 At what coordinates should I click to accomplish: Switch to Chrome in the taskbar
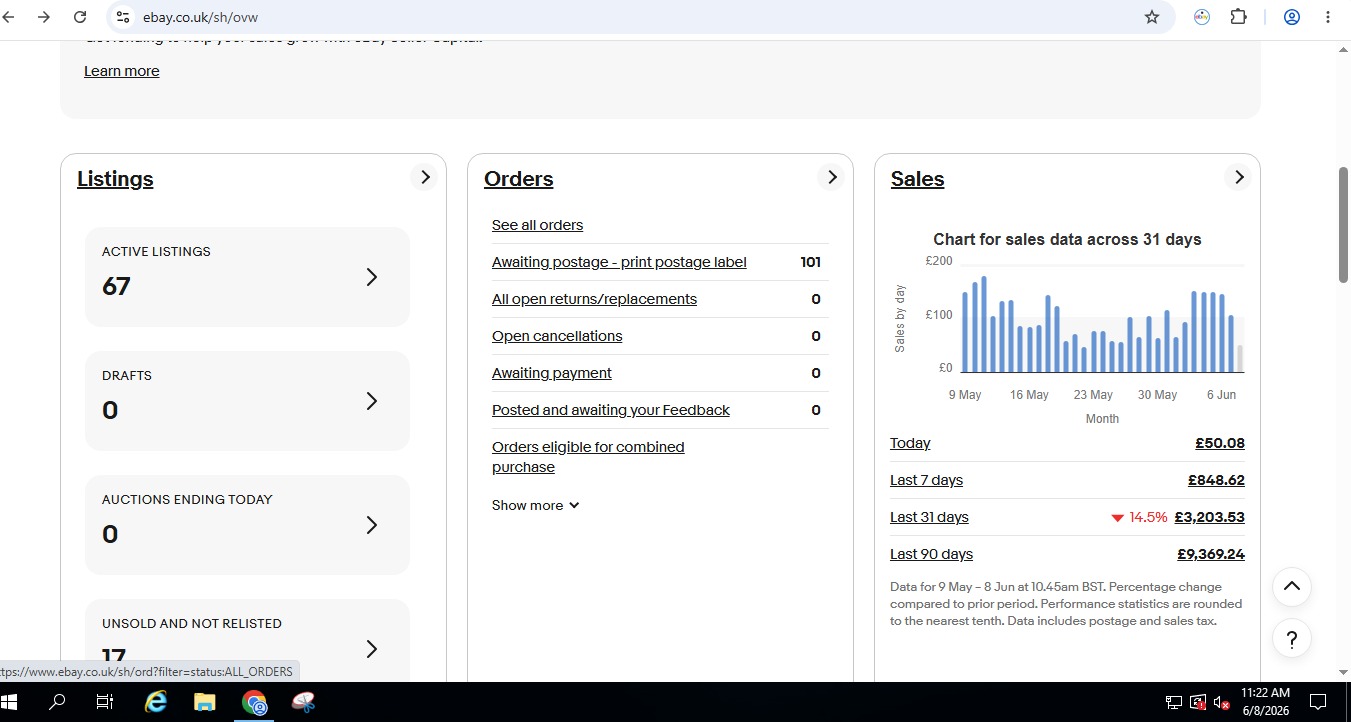[x=255, y=702]
